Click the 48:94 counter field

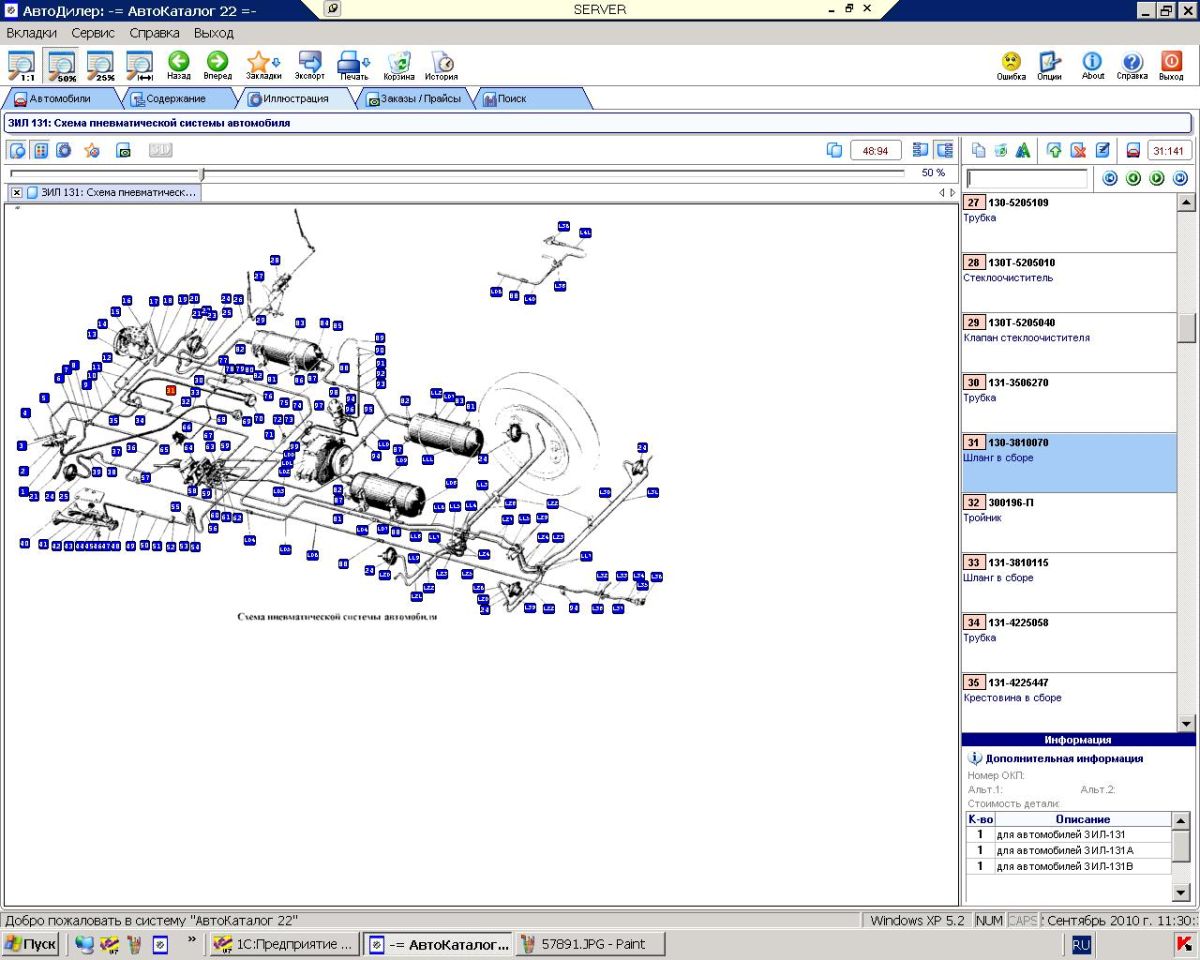pyautogui.click(x=876, y=150)
